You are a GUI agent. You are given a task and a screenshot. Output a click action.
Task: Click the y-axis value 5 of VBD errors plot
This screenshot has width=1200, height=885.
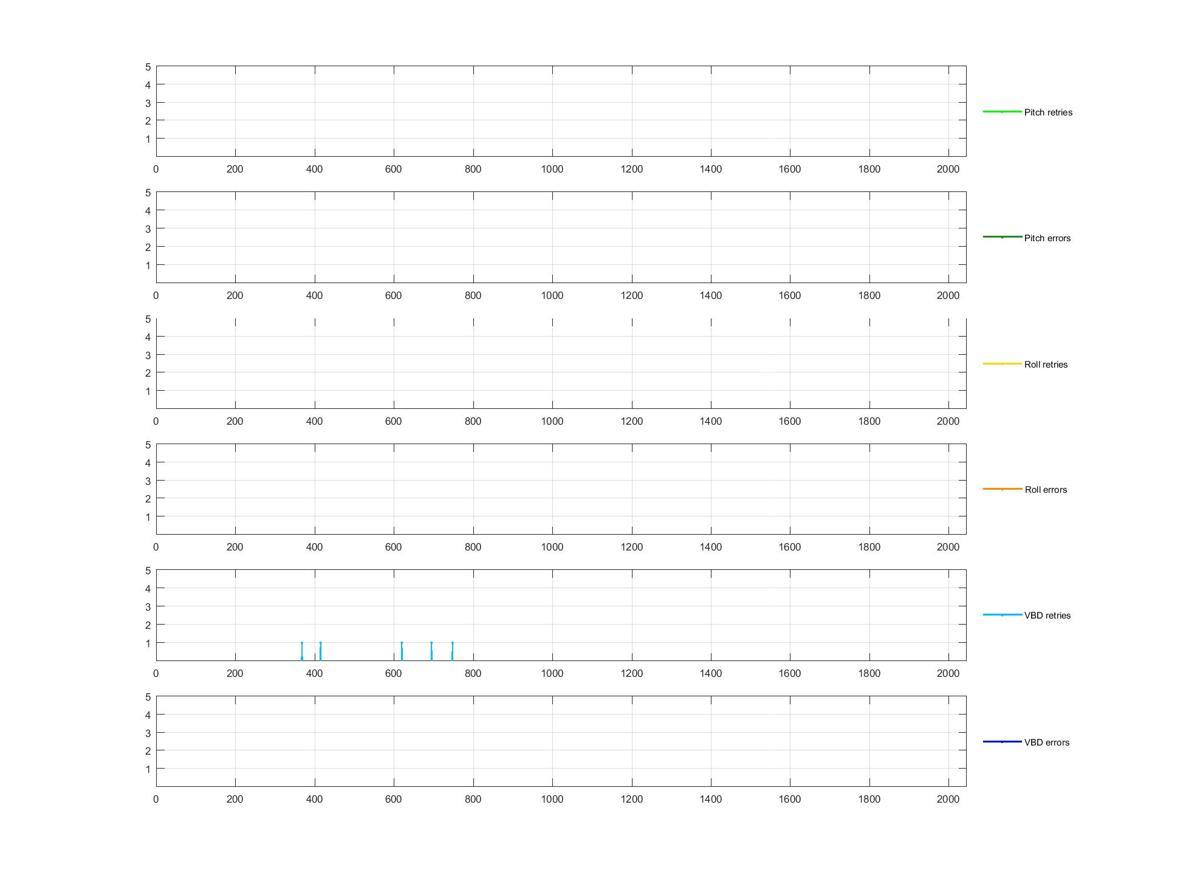[147, 697]
